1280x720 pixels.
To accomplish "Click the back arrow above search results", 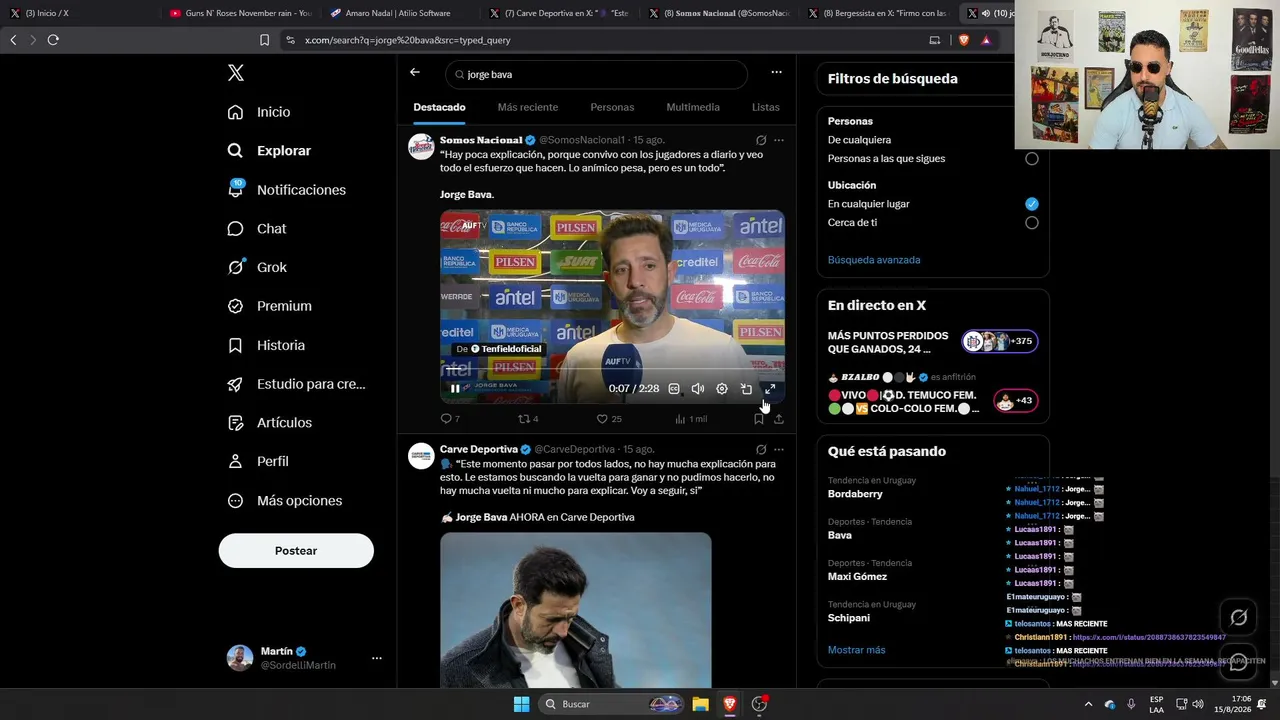I will coord(415,72).
